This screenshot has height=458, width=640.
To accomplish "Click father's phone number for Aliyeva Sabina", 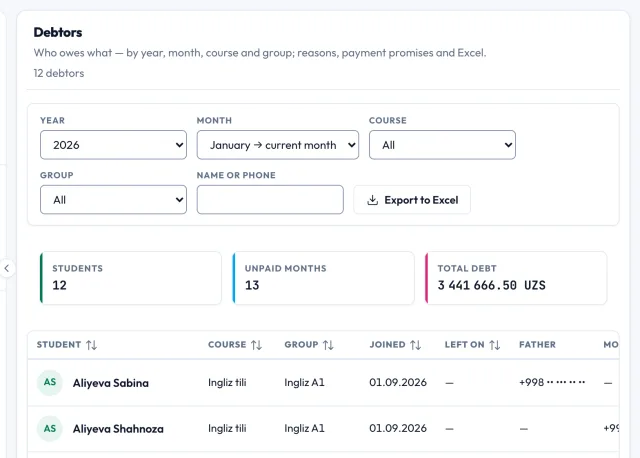I will click(552, 382).
